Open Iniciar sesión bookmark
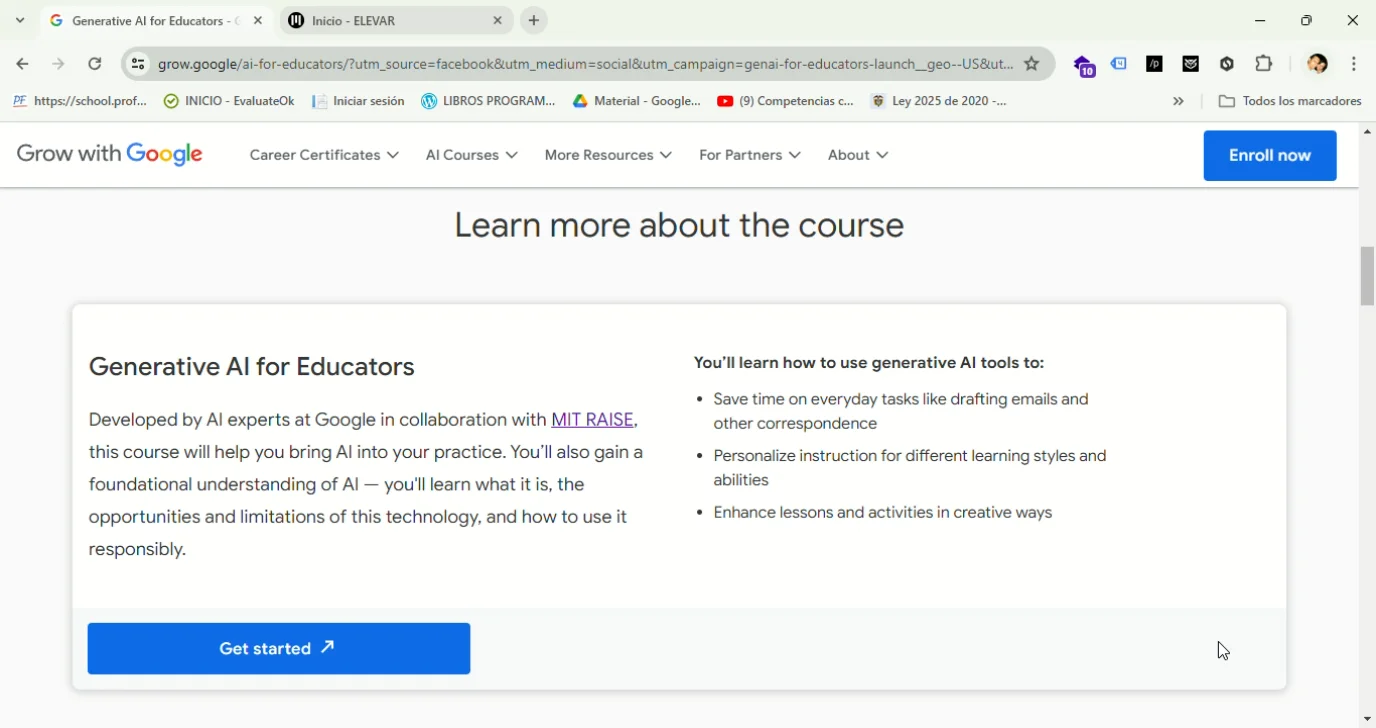 [x=358, y=101]
